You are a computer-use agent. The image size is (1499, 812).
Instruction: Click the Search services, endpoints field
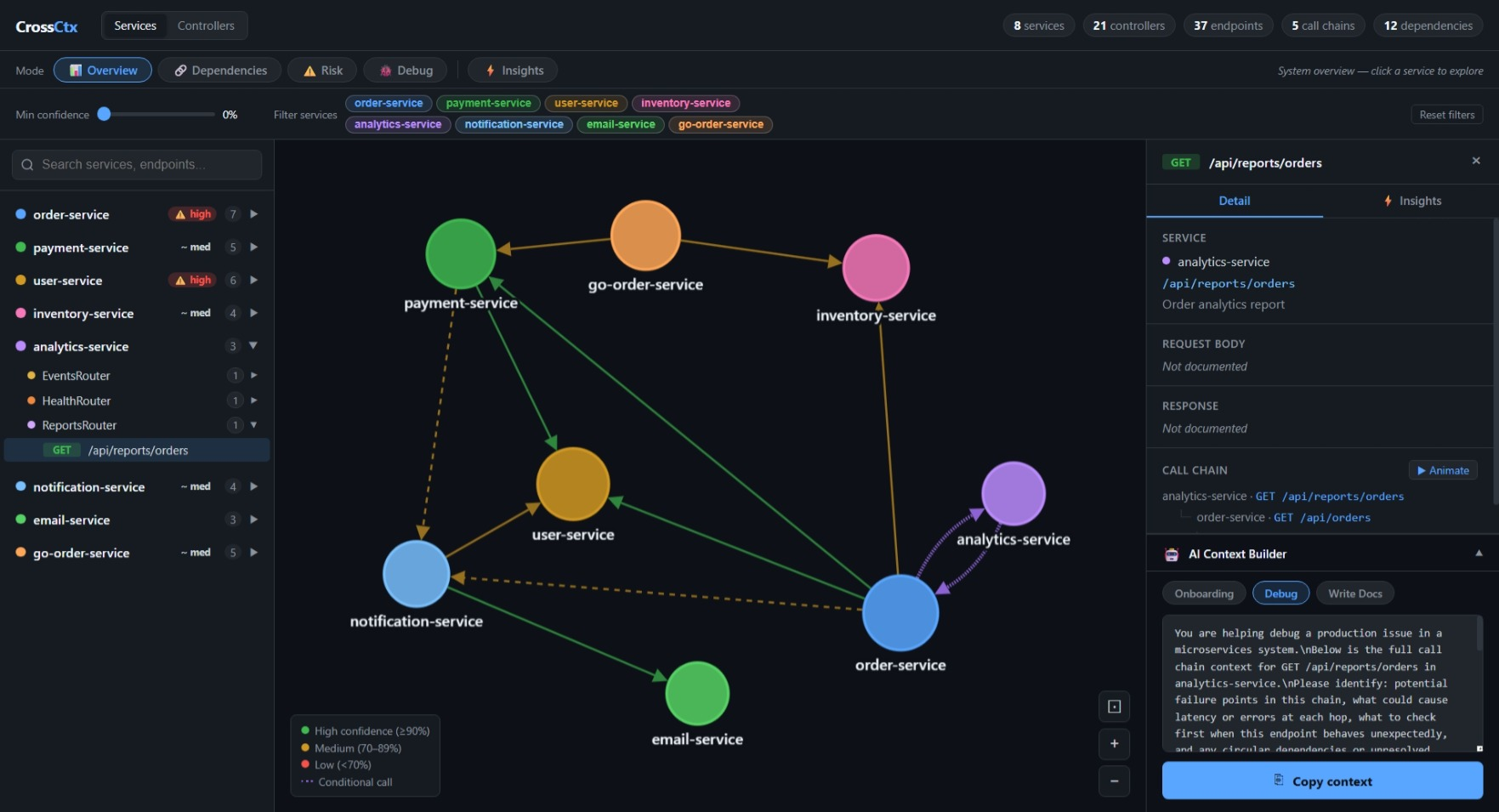tap(137, 165)
